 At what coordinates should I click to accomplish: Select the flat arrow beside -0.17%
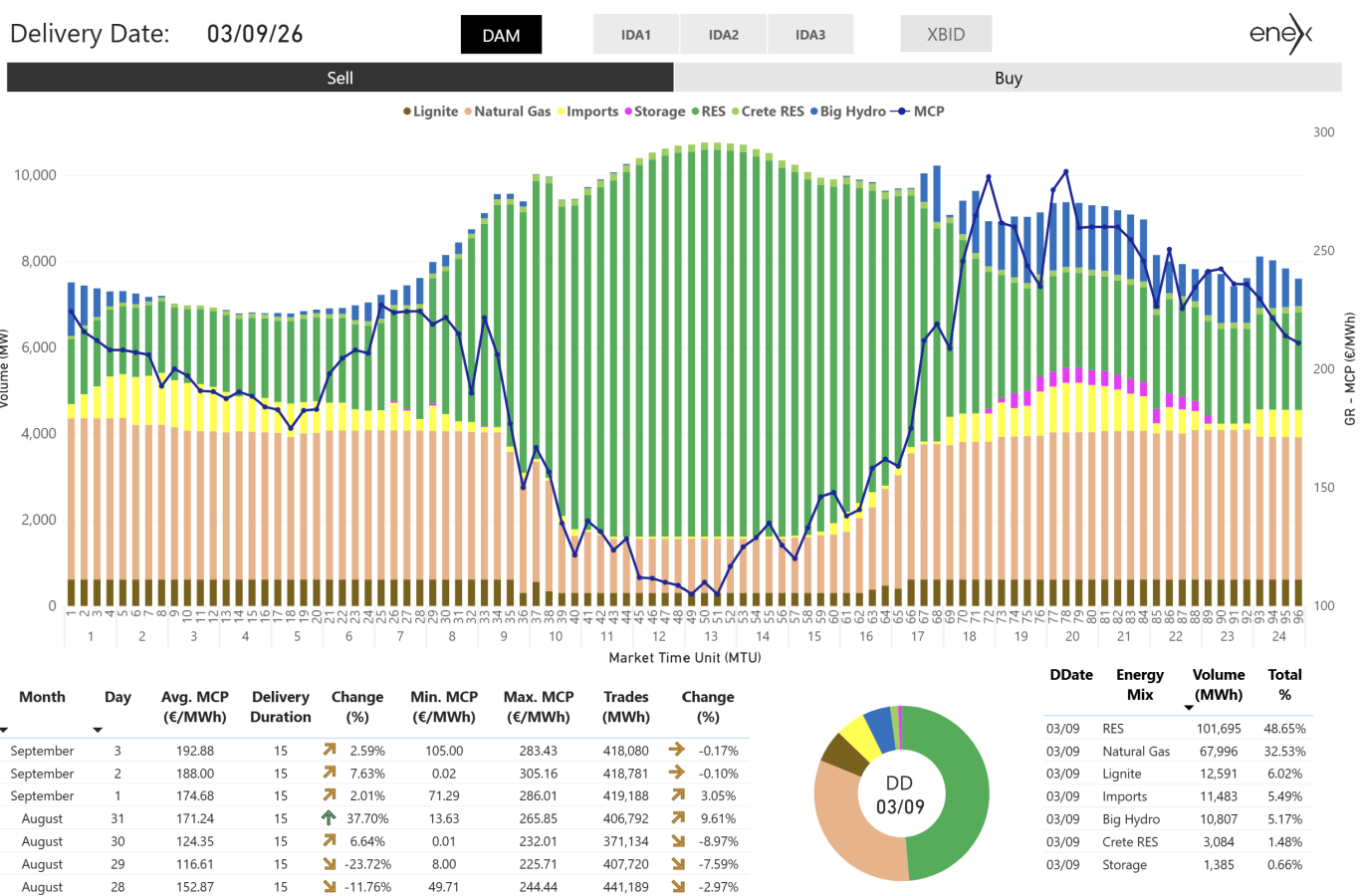pyautogui.click(x=677, y=750)
